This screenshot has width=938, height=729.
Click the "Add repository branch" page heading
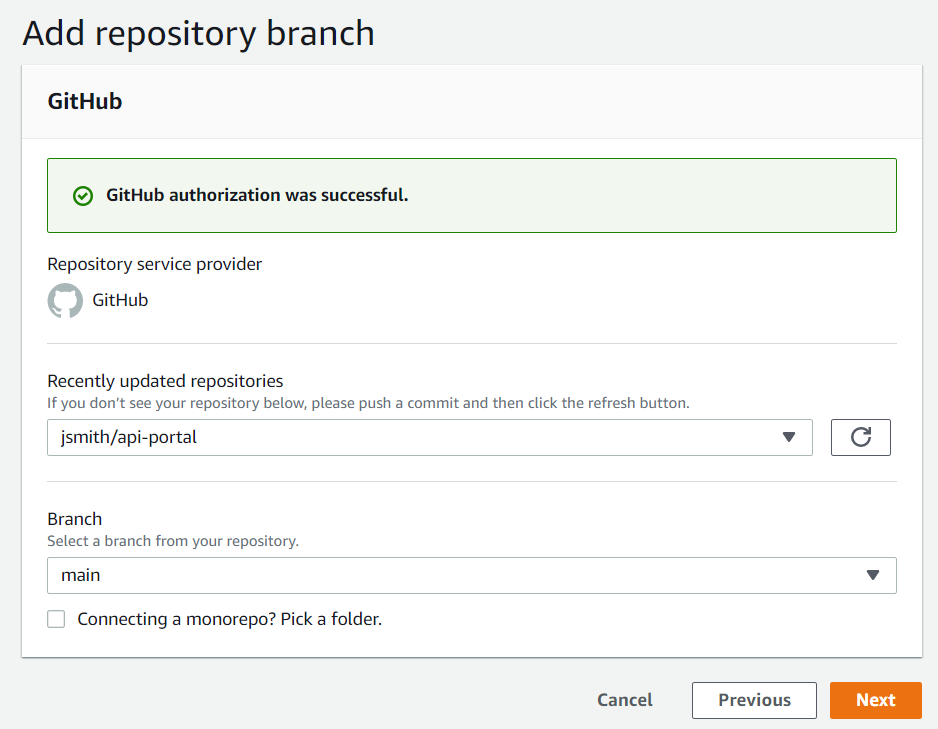(198, 33)
